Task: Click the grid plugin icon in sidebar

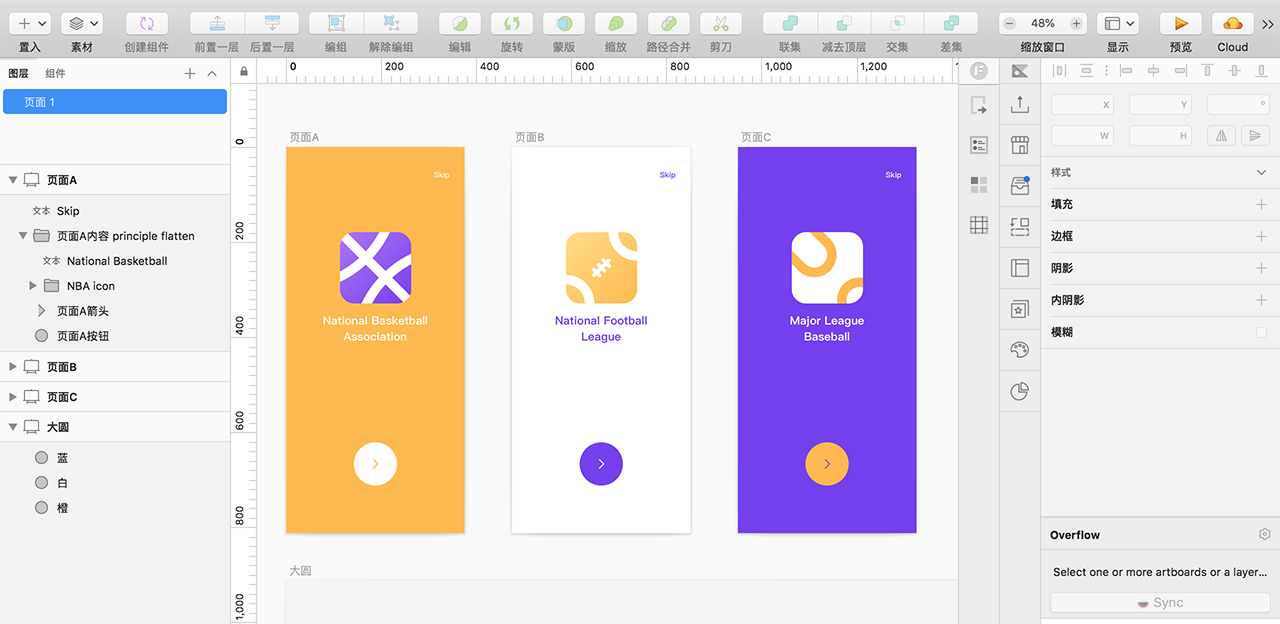Action: click(979, 225)
